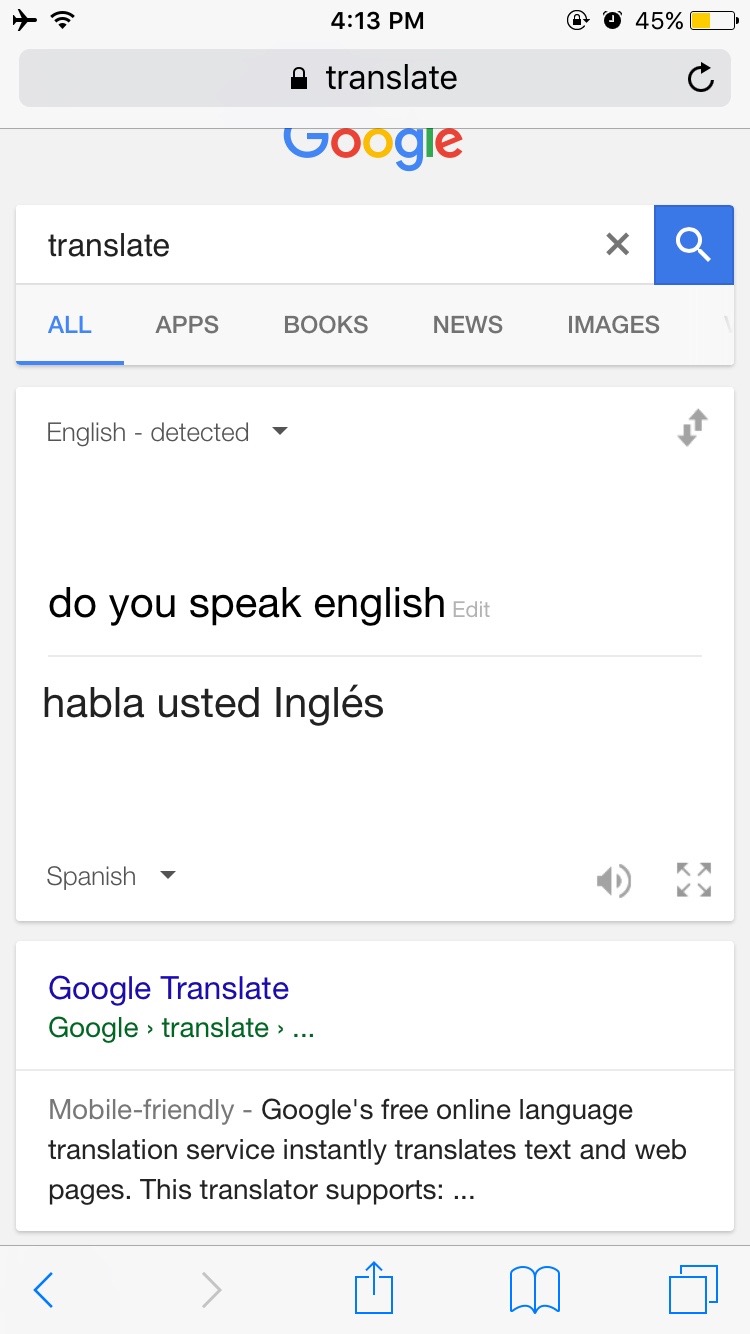Image resolution: width=750 pixels, height=1334 pixels.
Task: Select the NEWS tab
Action: [x=468, y=325]
